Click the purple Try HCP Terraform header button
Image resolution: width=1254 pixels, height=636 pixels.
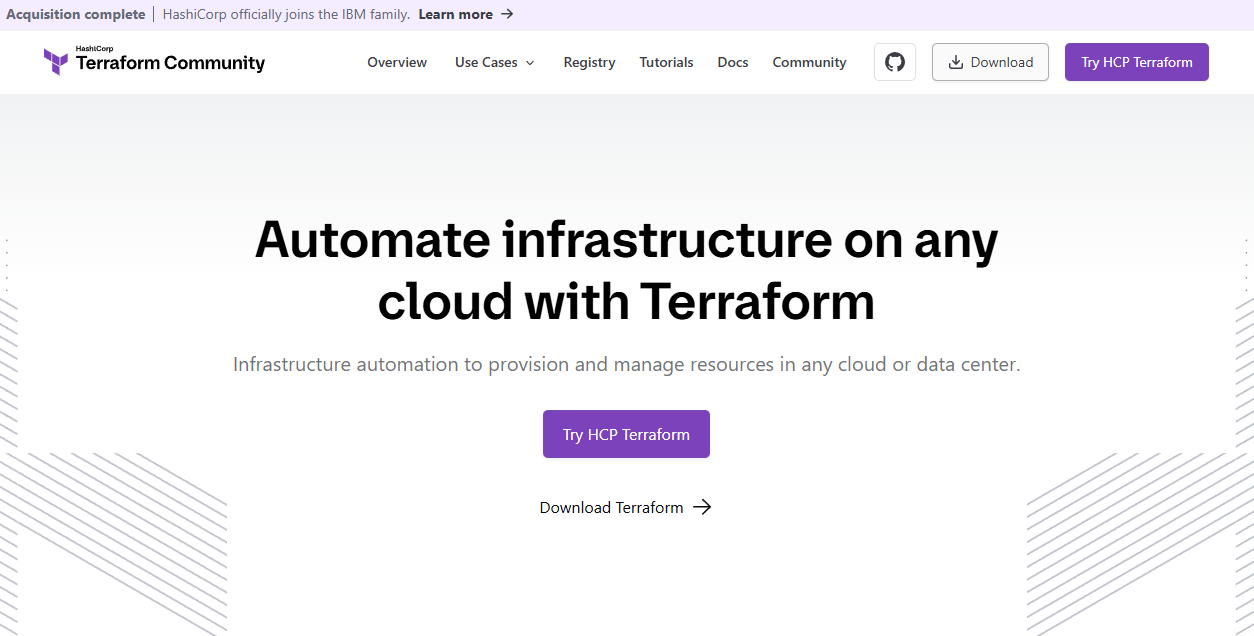(1136, 61)
